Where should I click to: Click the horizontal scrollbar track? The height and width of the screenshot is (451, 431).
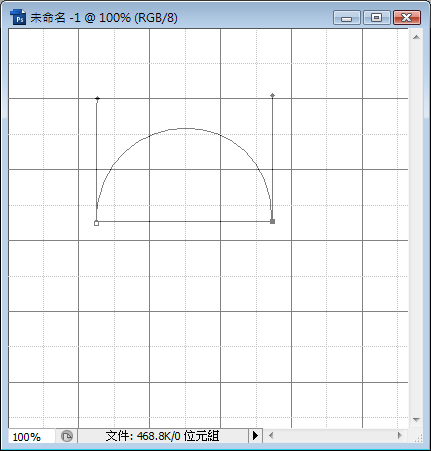(x=335, y=436)
